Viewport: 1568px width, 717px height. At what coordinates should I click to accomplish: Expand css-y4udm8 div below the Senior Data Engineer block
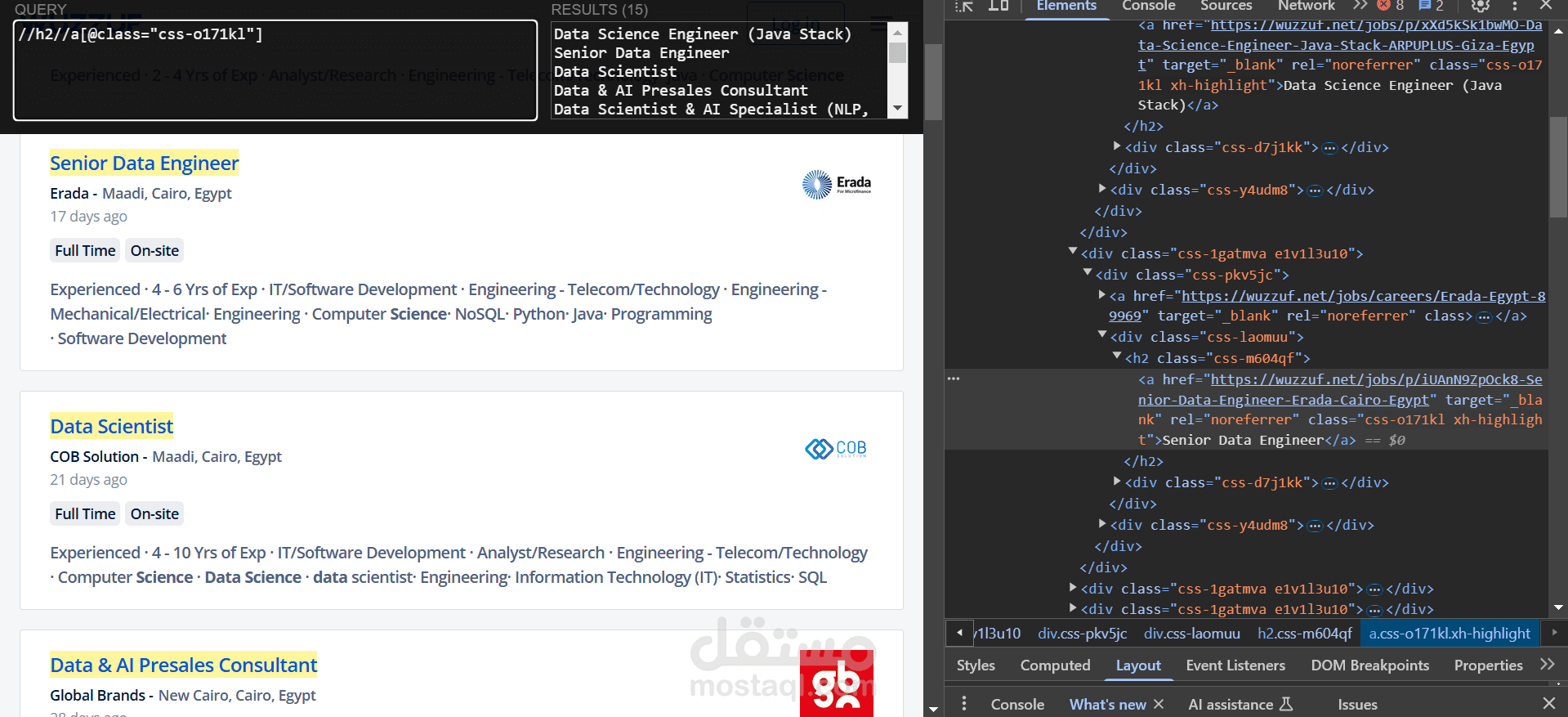[x=1102, y=524]
